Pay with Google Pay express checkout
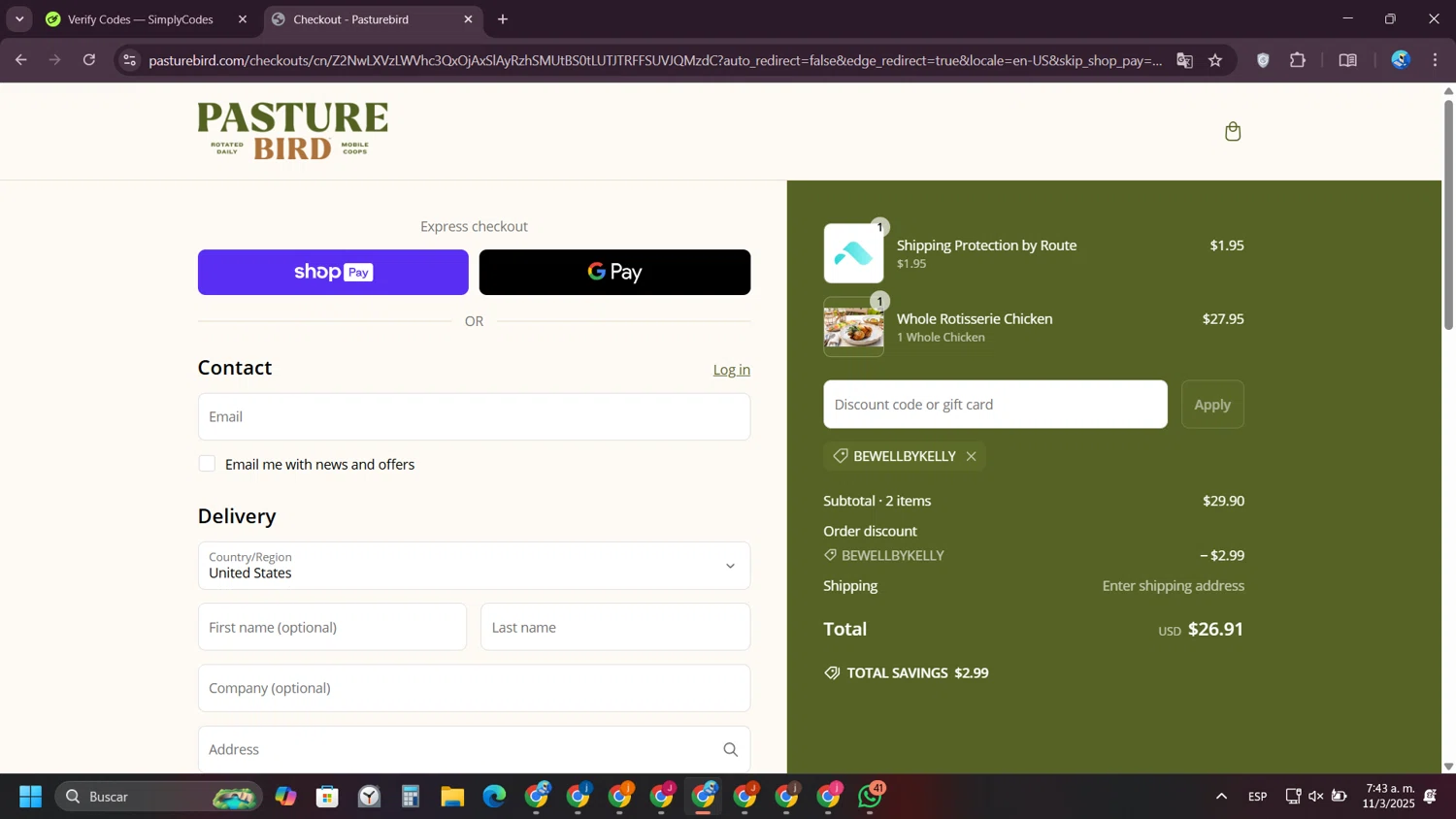Image resolution: width=1456 pixels, height=819 pixels. click(x=614, y=273)
